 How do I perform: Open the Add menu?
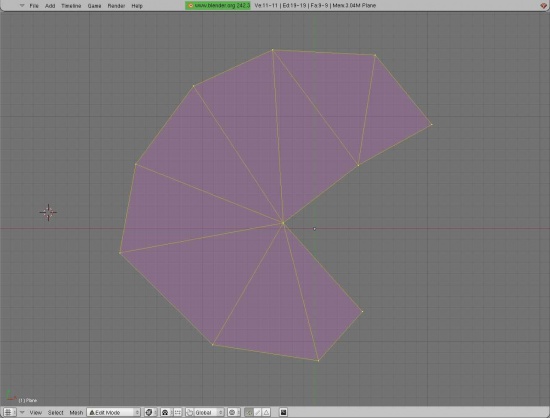coord(50,6)
